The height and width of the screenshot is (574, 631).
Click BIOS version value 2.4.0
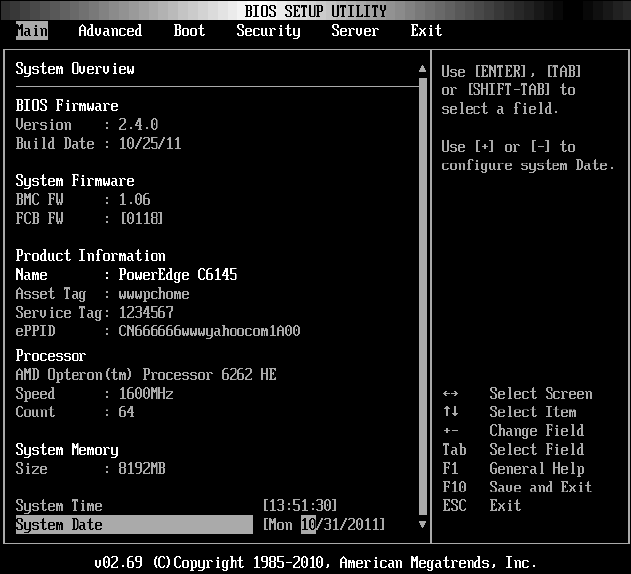138,125
